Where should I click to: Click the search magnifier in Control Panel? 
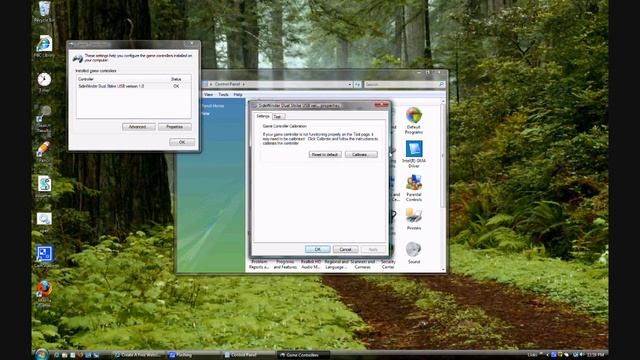441,84
